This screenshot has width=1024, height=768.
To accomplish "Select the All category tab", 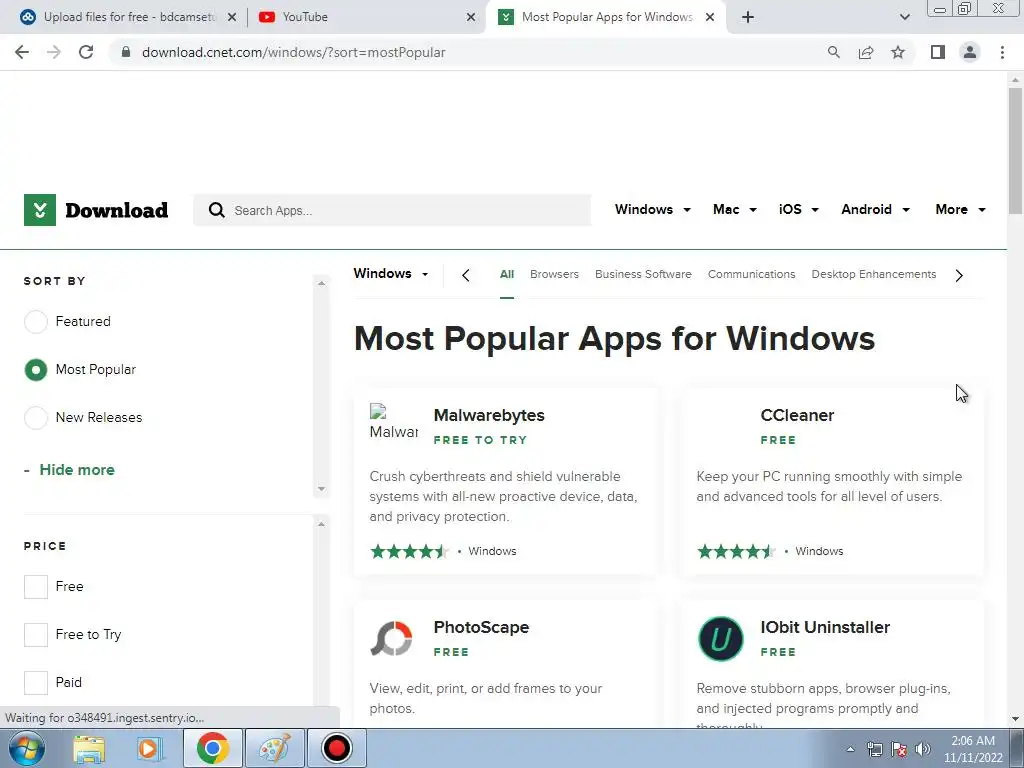I will click(x=507, y=274).
